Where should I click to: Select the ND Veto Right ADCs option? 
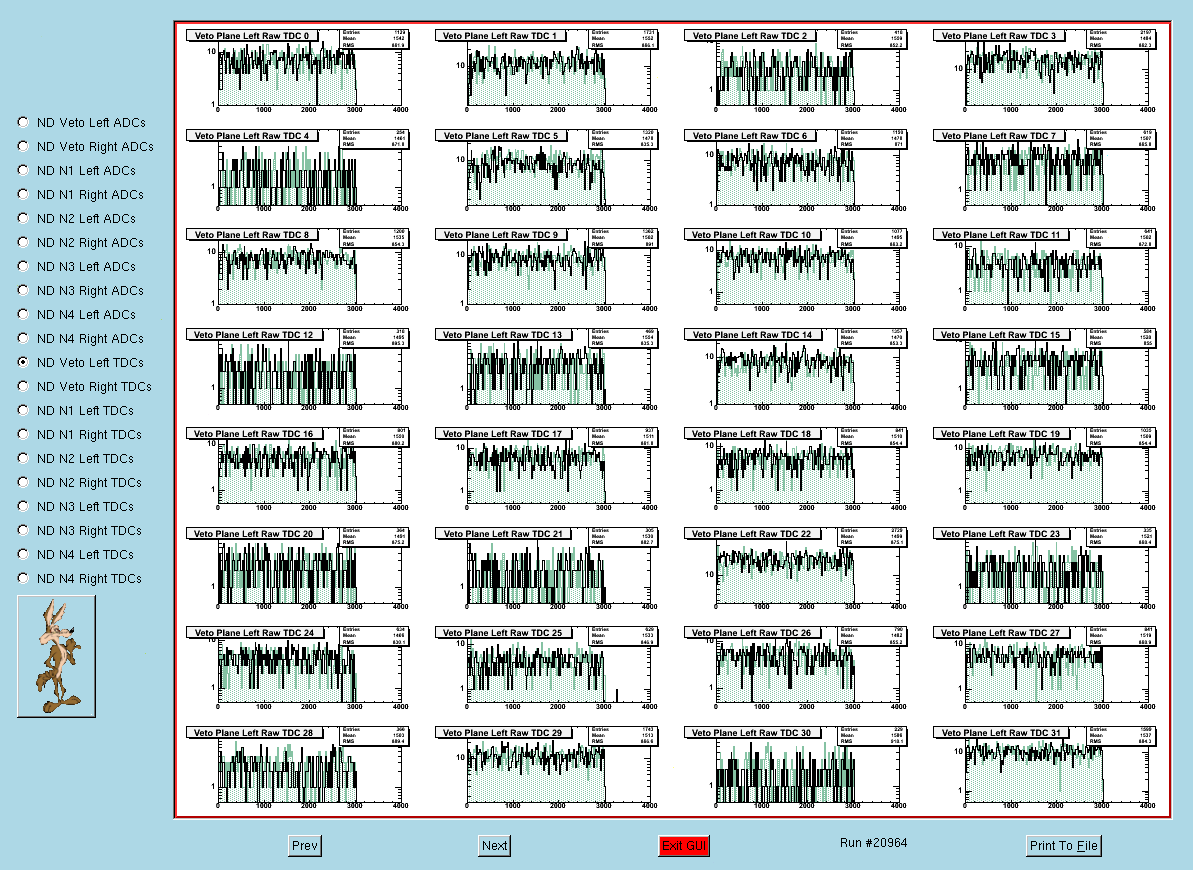click(x=24, y=146)
